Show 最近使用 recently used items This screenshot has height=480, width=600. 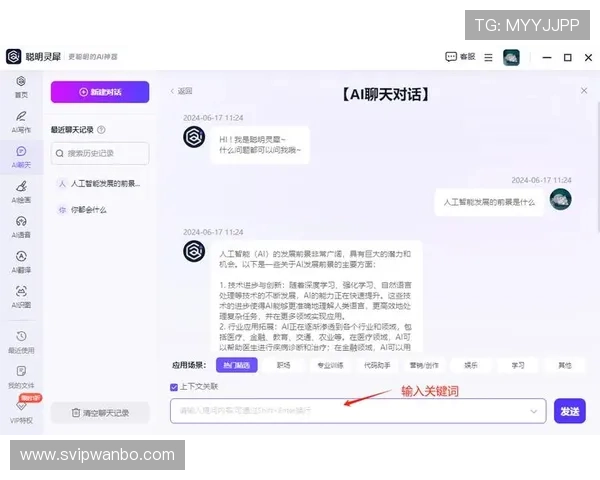(21, 343)
